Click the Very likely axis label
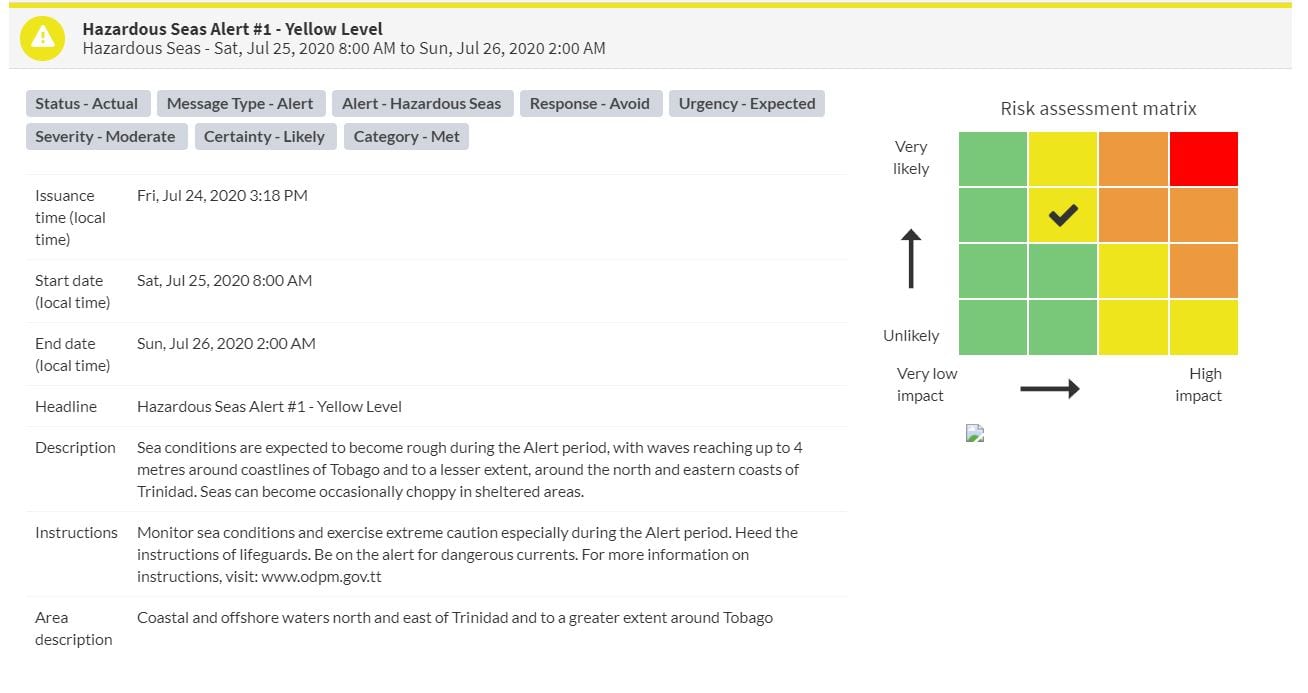Viewport: 1308px width, 693px height. click(x=911, y=158)
